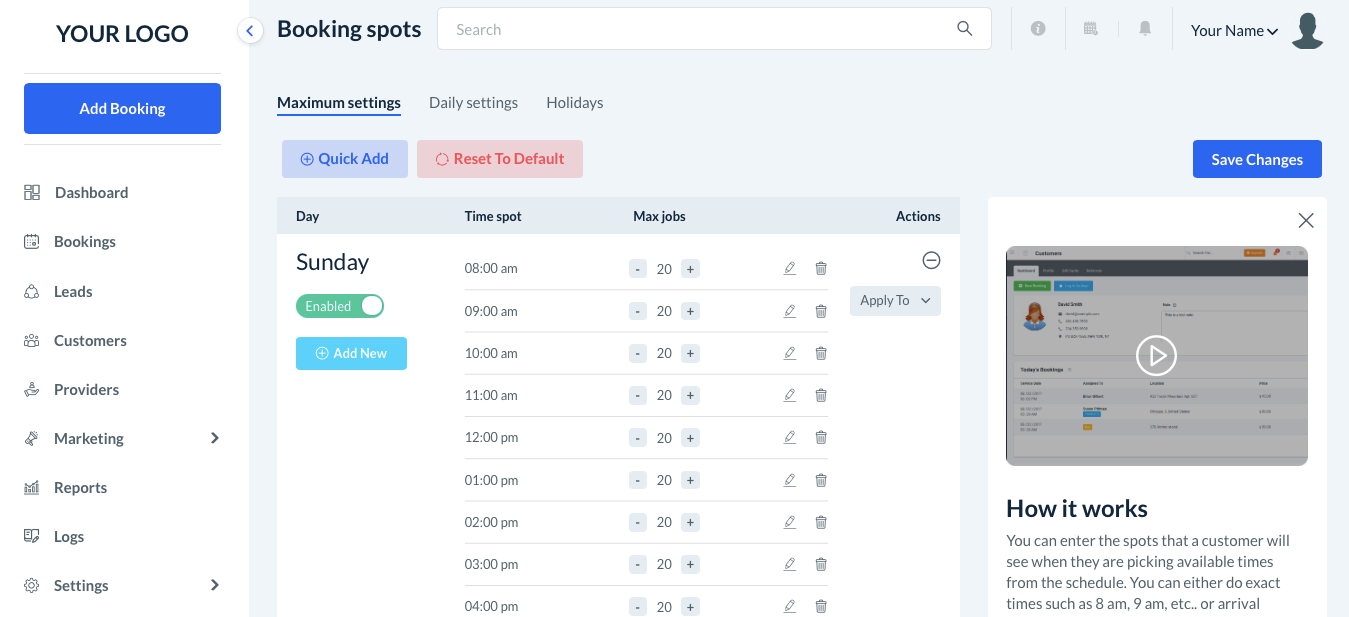This screenshot has height=617, width=1349.
Task: Increase max jobs for 10:00 am
Action: [x=690, y=353]
